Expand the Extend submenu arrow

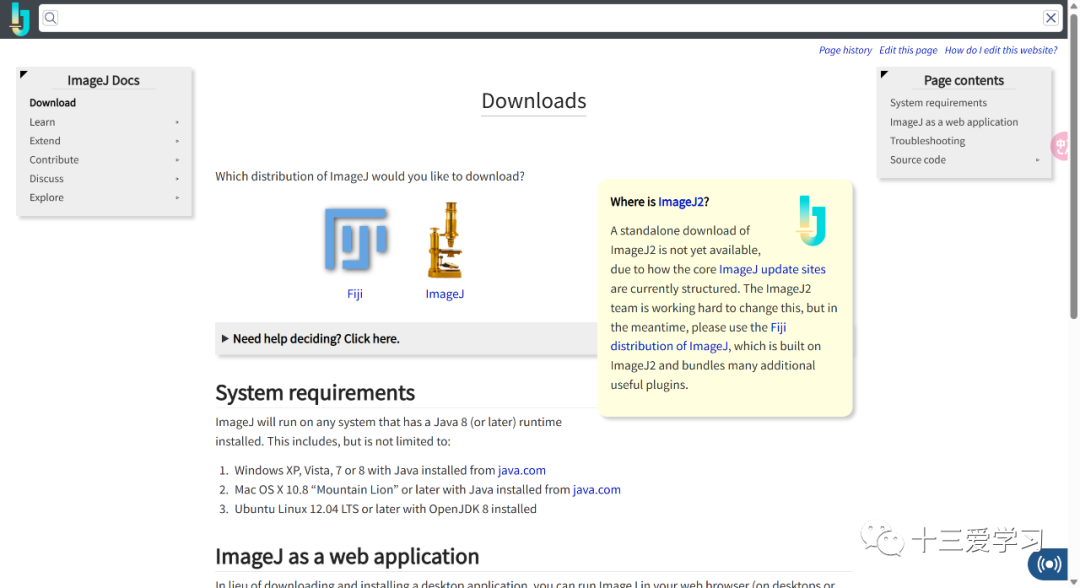(177, 141)
